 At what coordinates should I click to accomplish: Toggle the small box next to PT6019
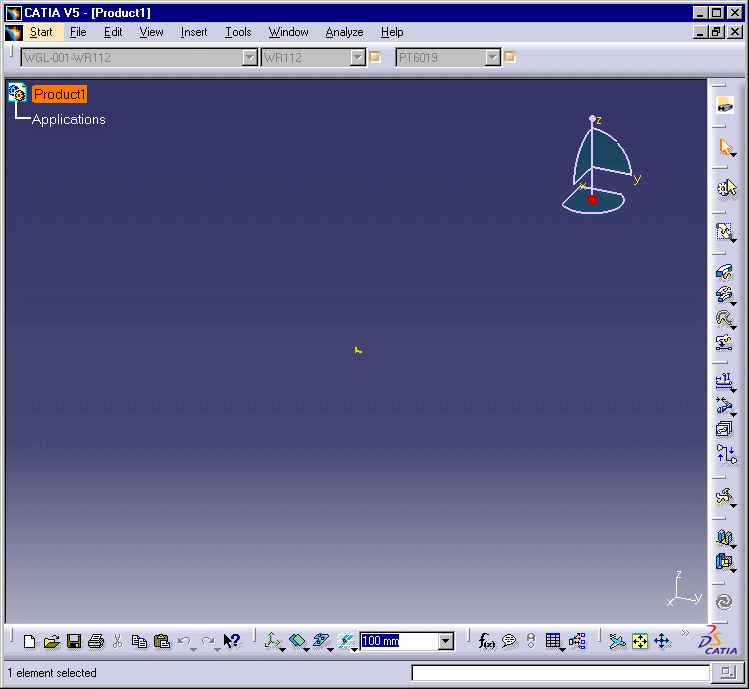[510, 57]
